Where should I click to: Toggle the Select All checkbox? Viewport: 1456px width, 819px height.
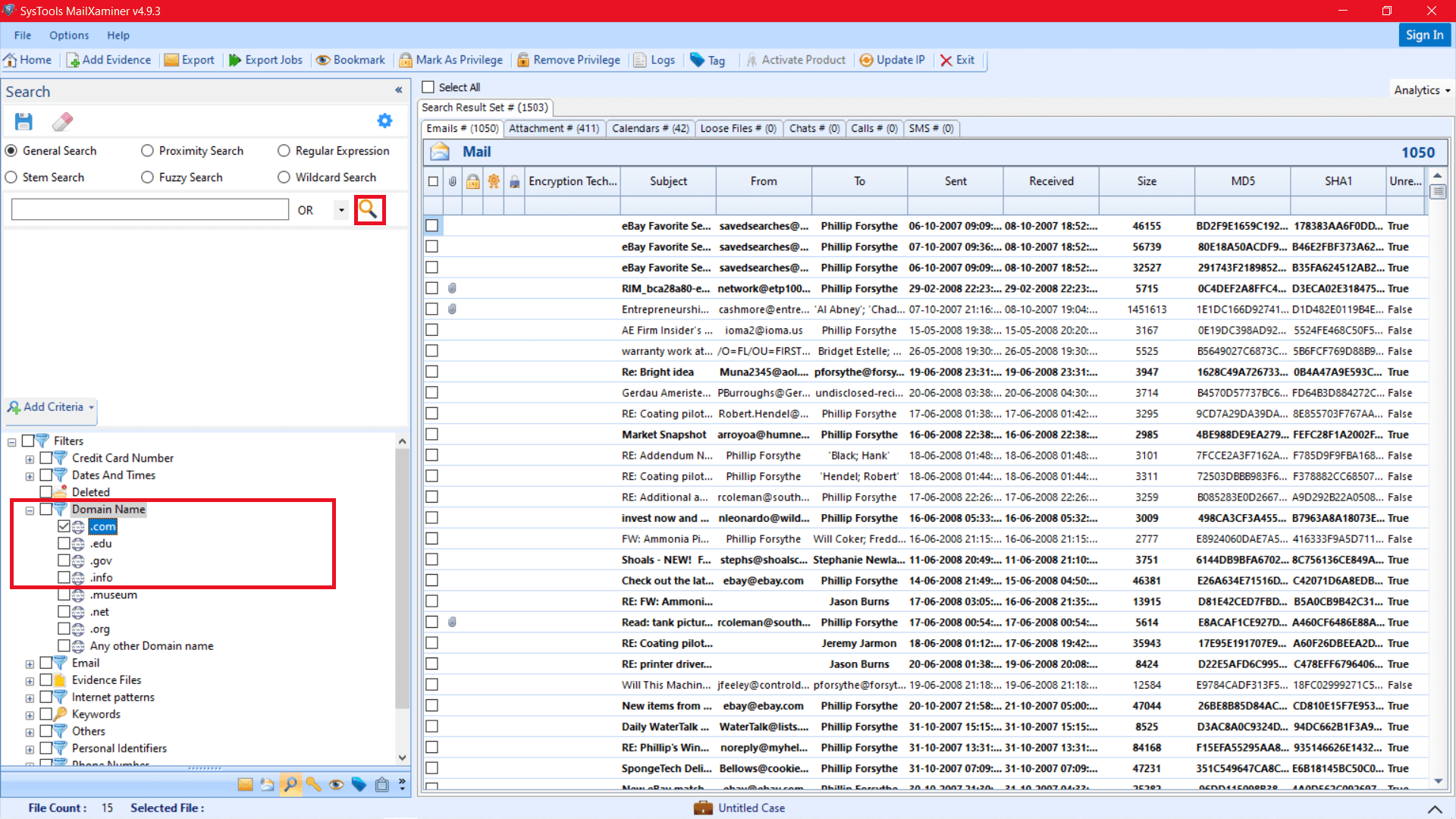click(429, 87)
